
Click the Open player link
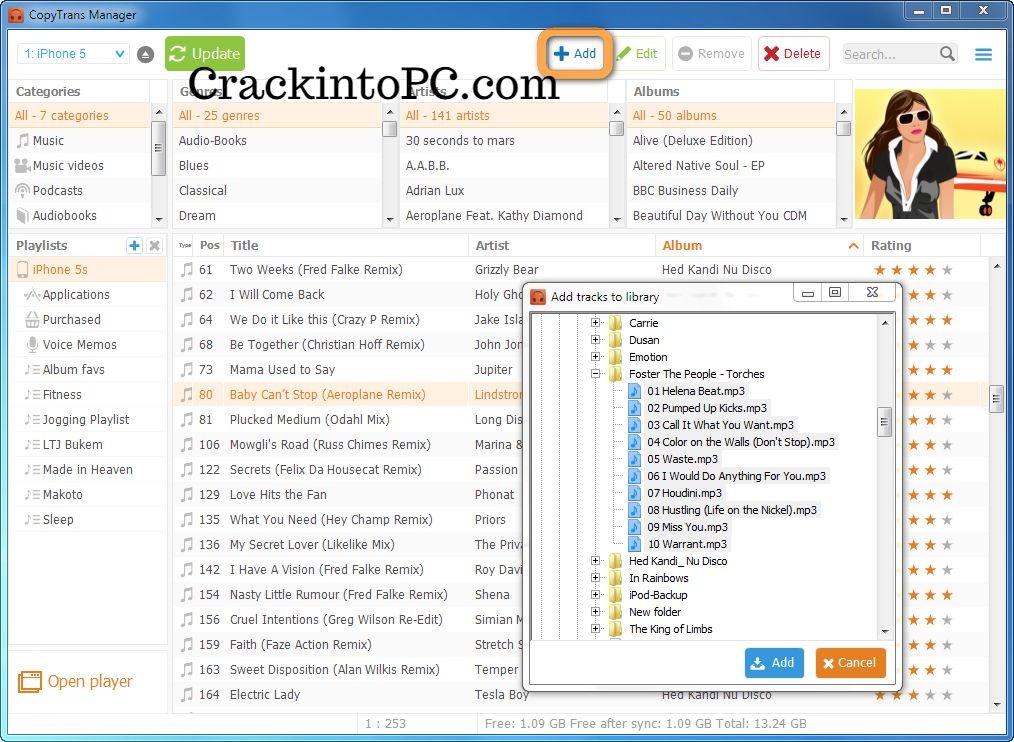75,681
